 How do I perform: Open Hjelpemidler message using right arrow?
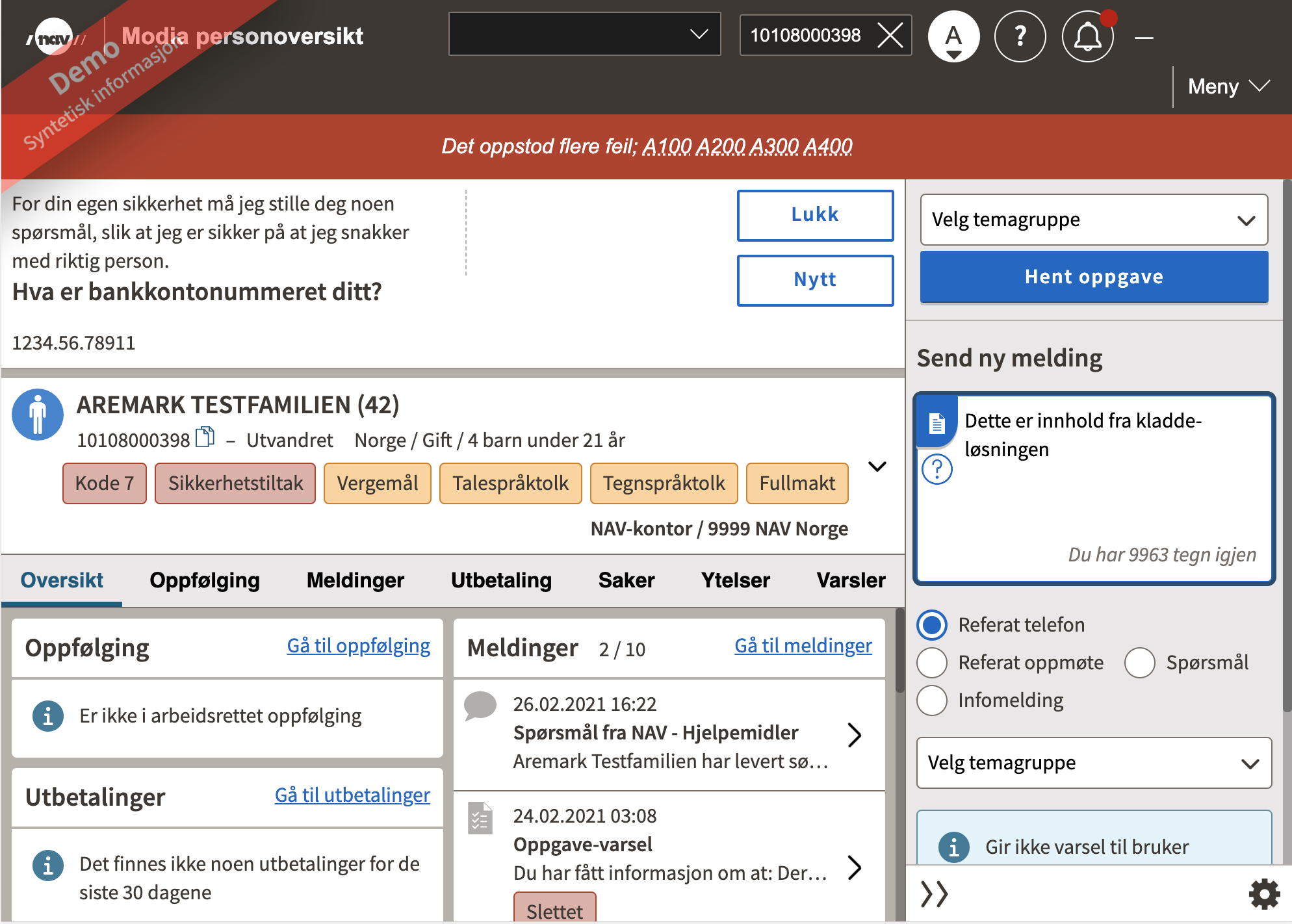tap(855, 734)
